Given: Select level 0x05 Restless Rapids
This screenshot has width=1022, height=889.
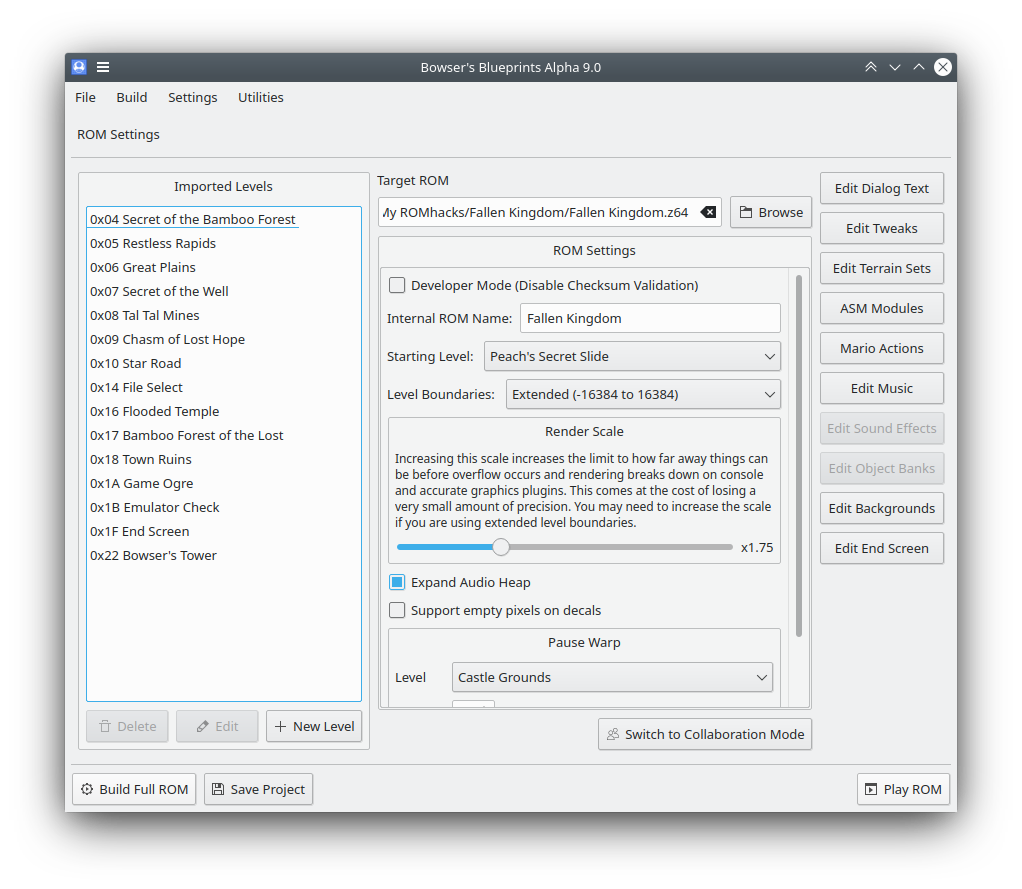Looking at the screenshot, I should (x=224, y=244).
